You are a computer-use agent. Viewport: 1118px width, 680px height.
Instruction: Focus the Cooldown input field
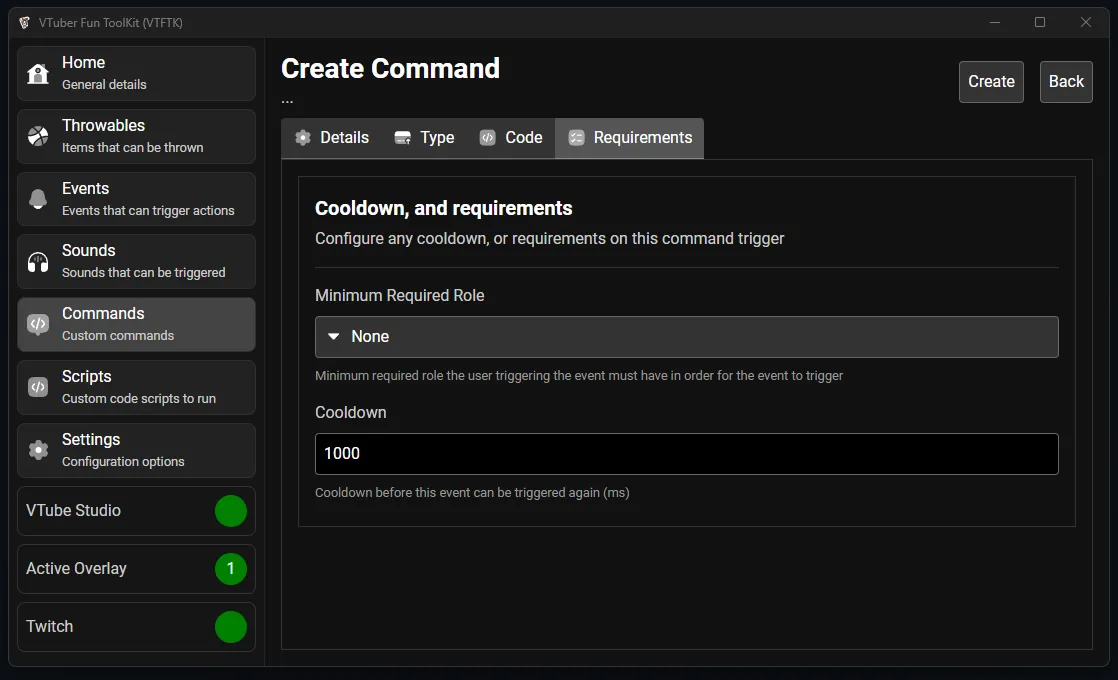coord(686,454)
